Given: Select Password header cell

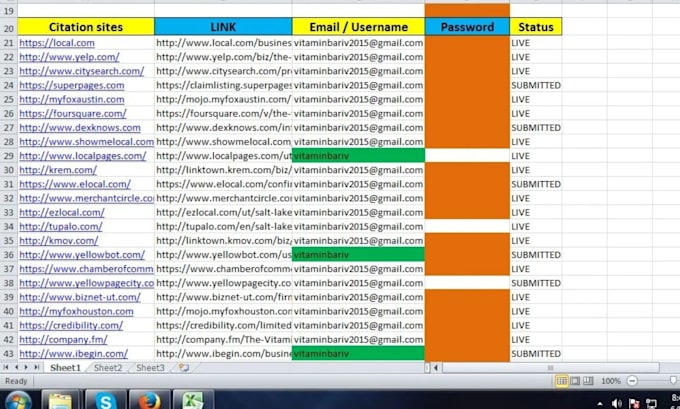Looking at the screenshot, I should click(x=467, y=27).
